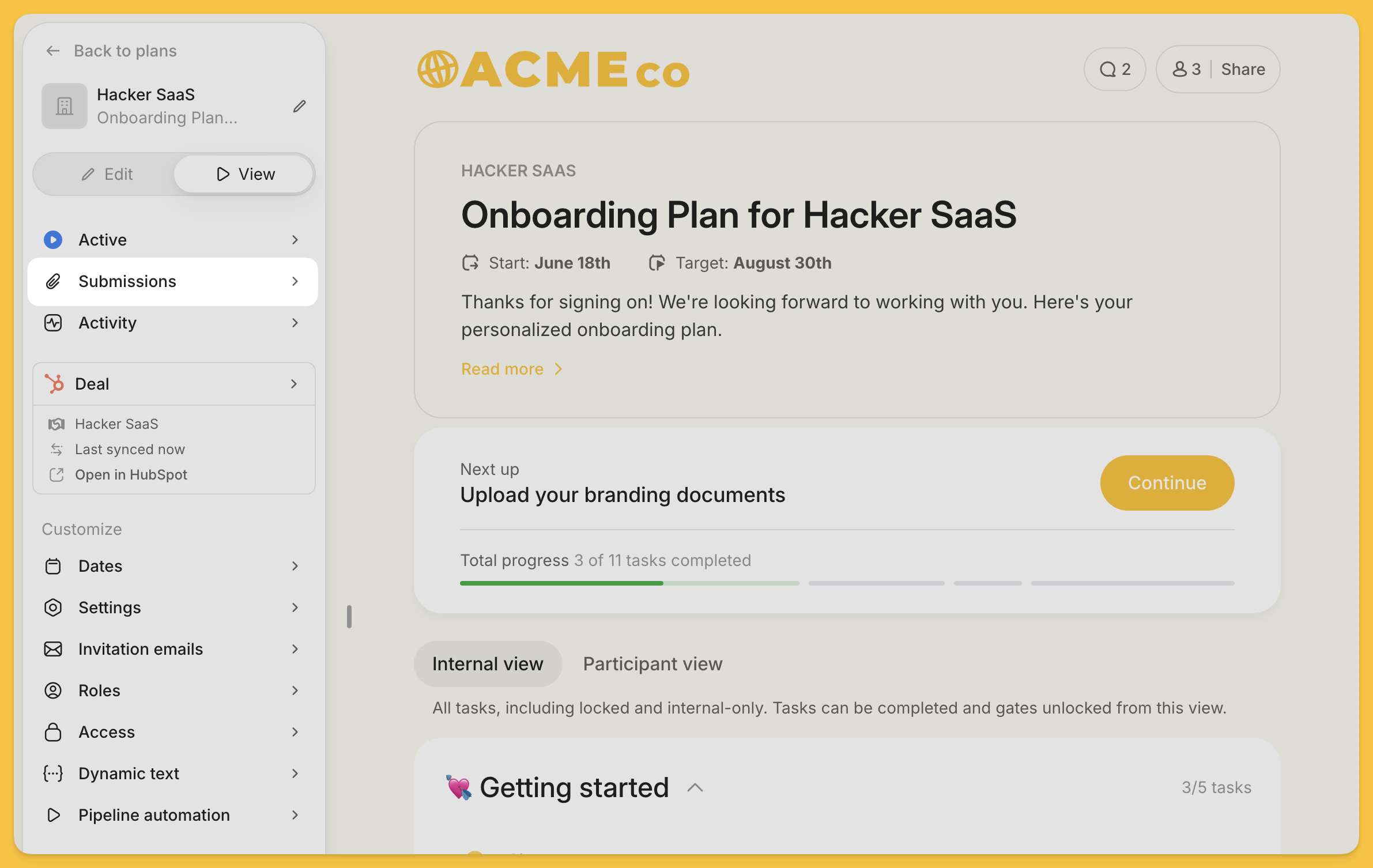This screenshot has height=868, width=1373.
Task: Click the participants person icon
Action: [x=1179, y=70]
